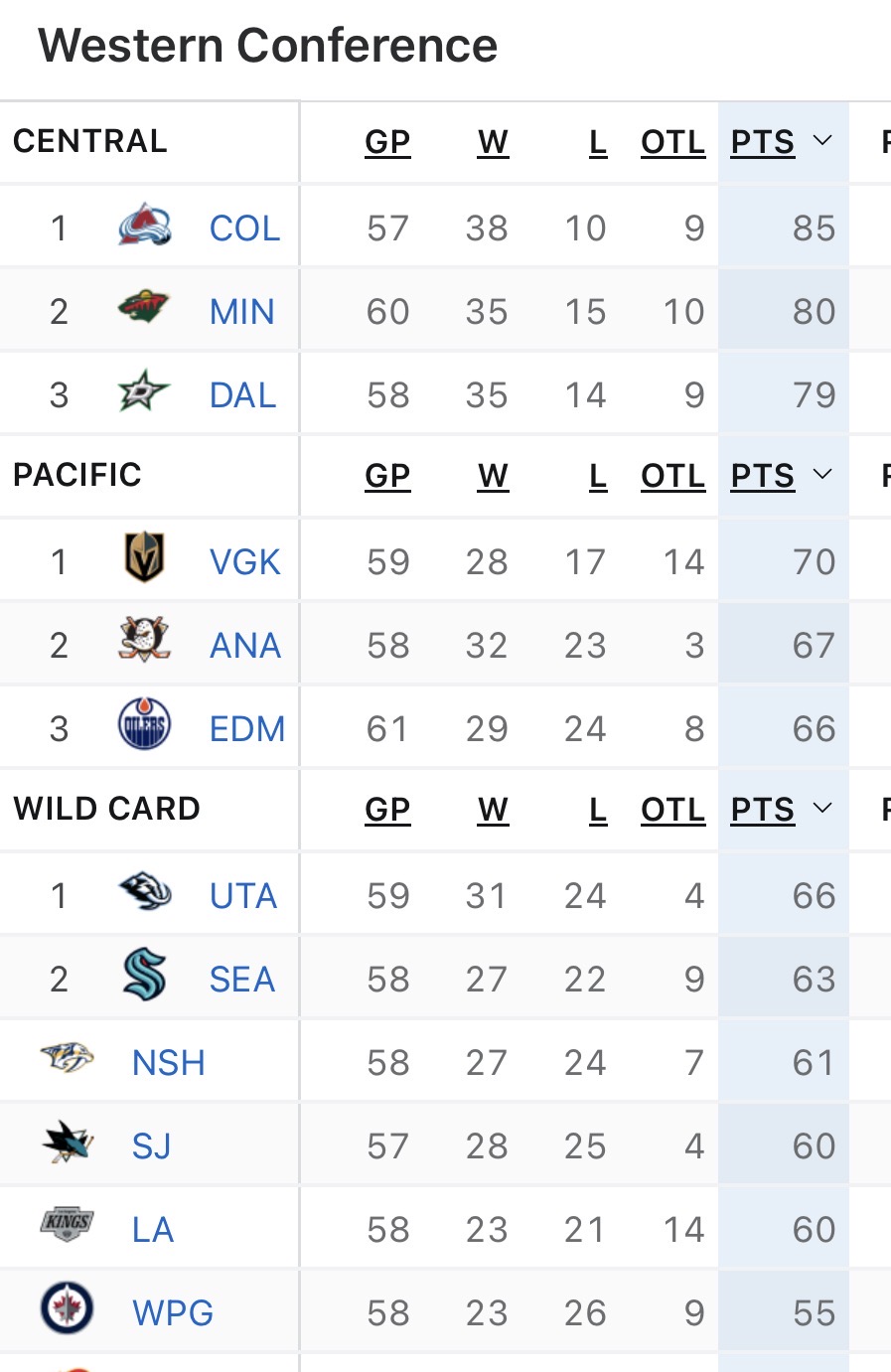Click the Minnesota Wild team logo
This screenshot has width=891, height=1372.
point(144,309)
